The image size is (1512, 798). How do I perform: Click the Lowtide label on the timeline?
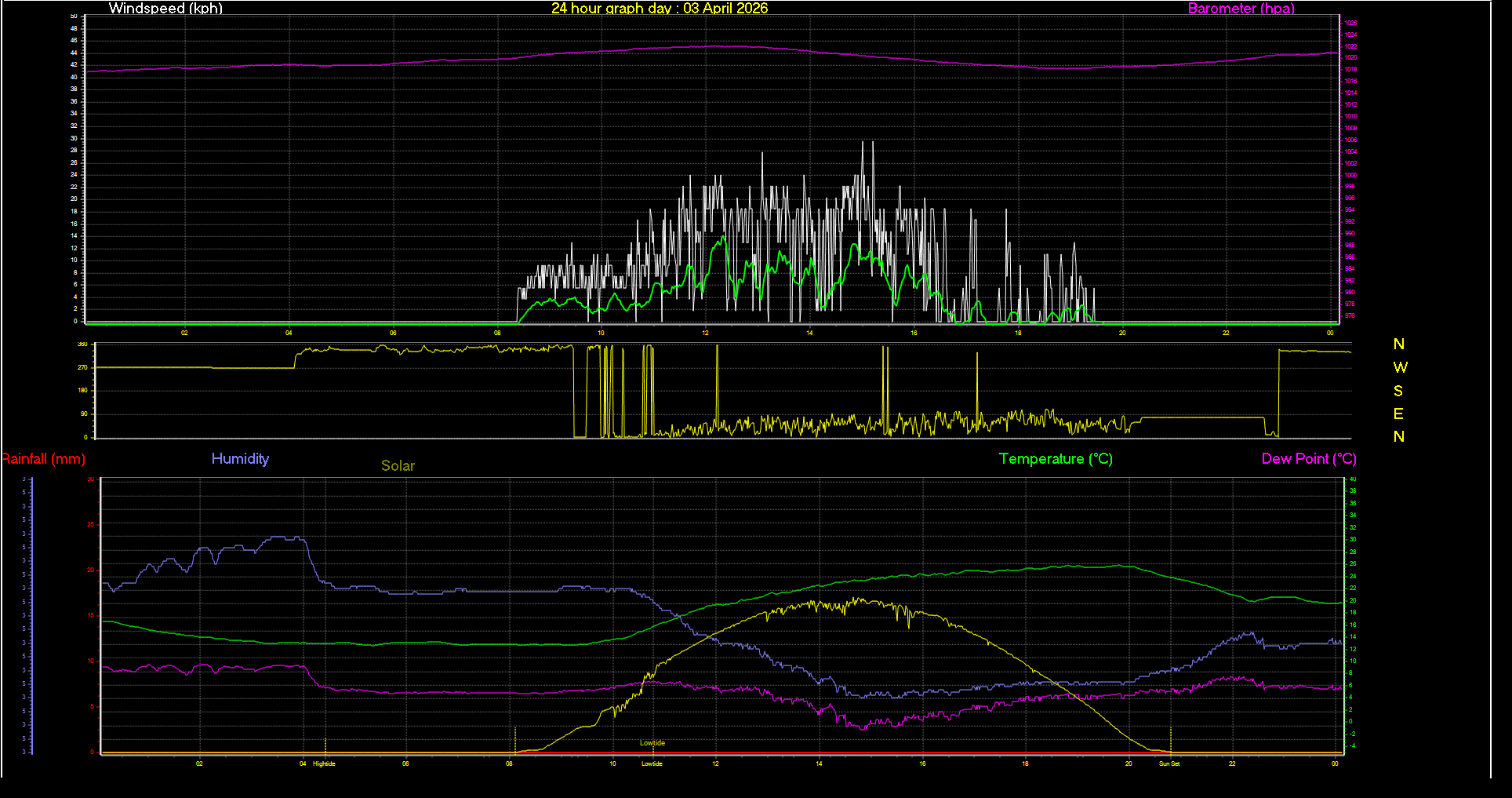click(x=651, y=763)
